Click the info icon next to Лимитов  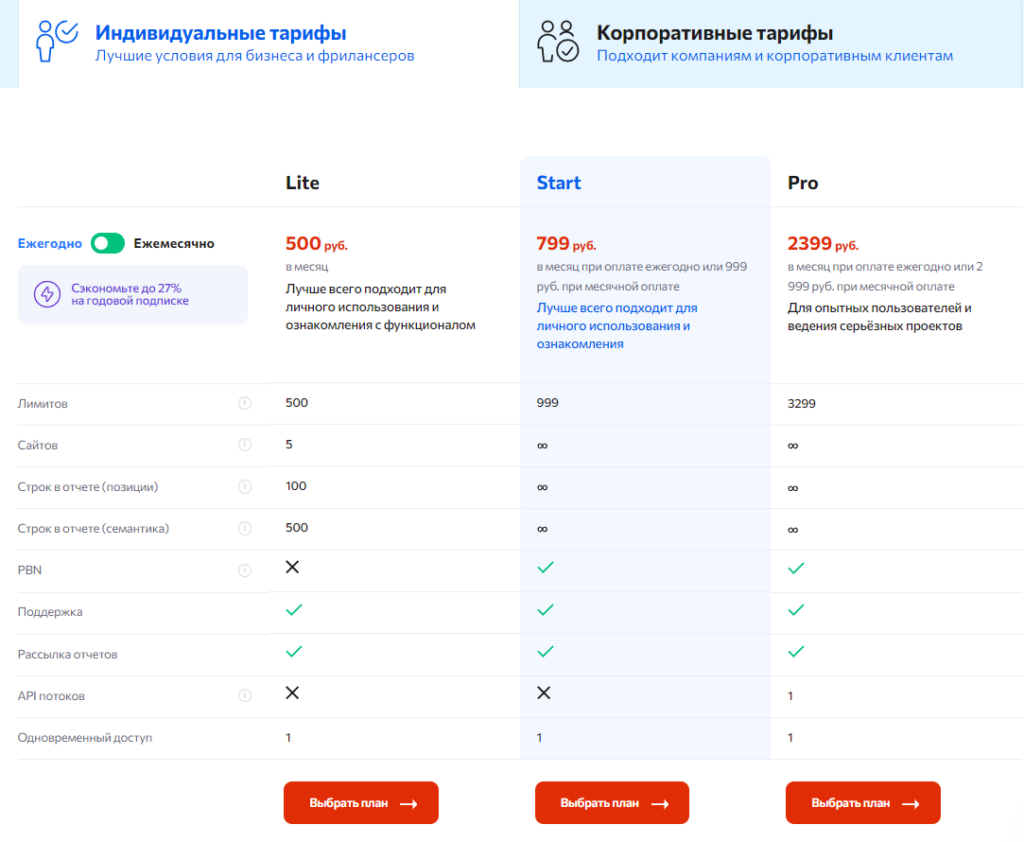[245, 403]
